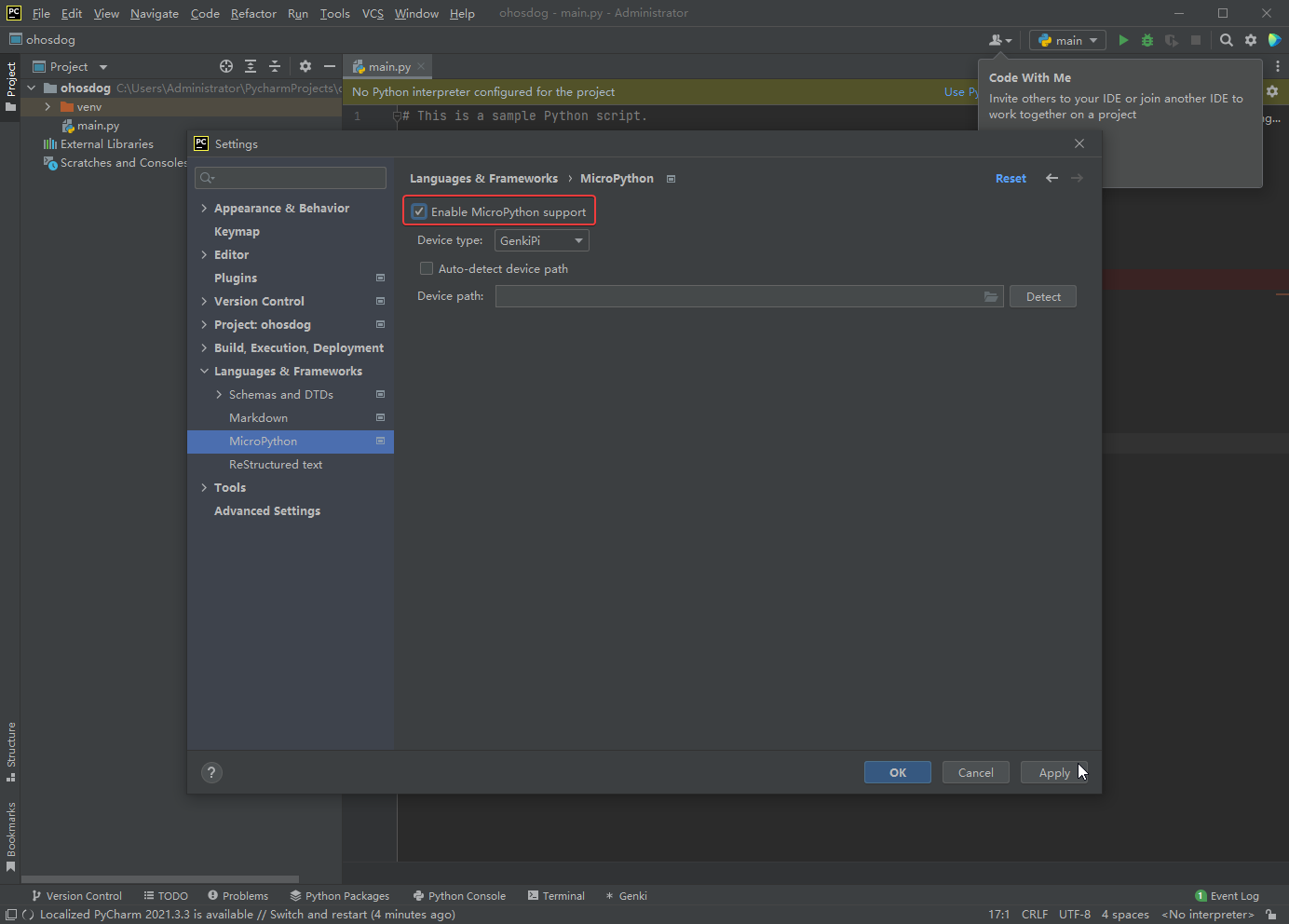Screen dimensions: 1289x924
Task: Open the Structure tool window
Action: pyautogui.click(x=11, y=751)
